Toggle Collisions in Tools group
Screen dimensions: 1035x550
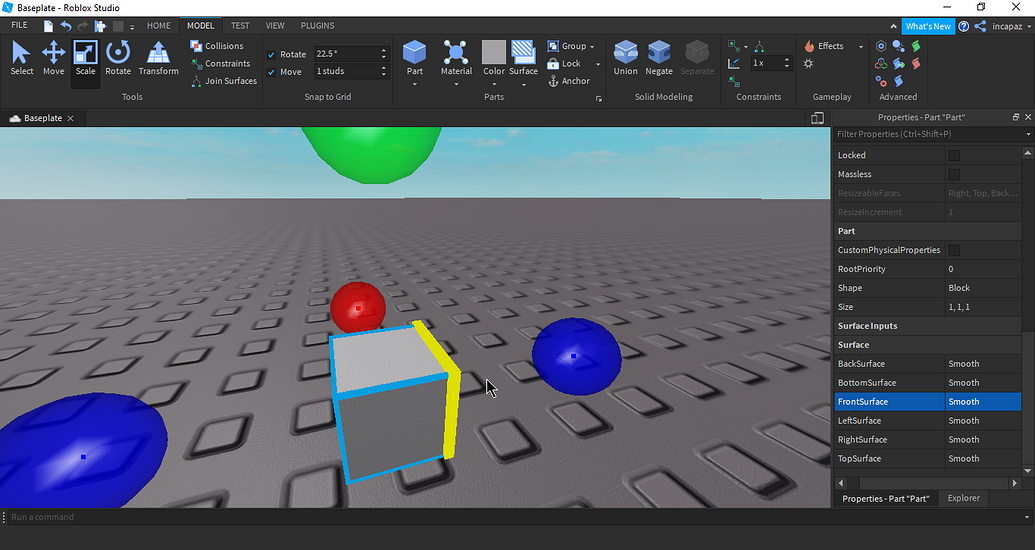(217, 46)
